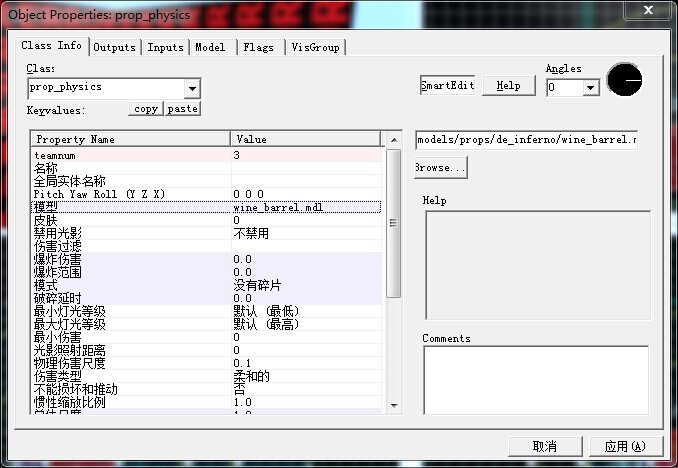Select the 皮肤 property row
Image resolution: width=678 pixels, height=468 pixels.
208,220
